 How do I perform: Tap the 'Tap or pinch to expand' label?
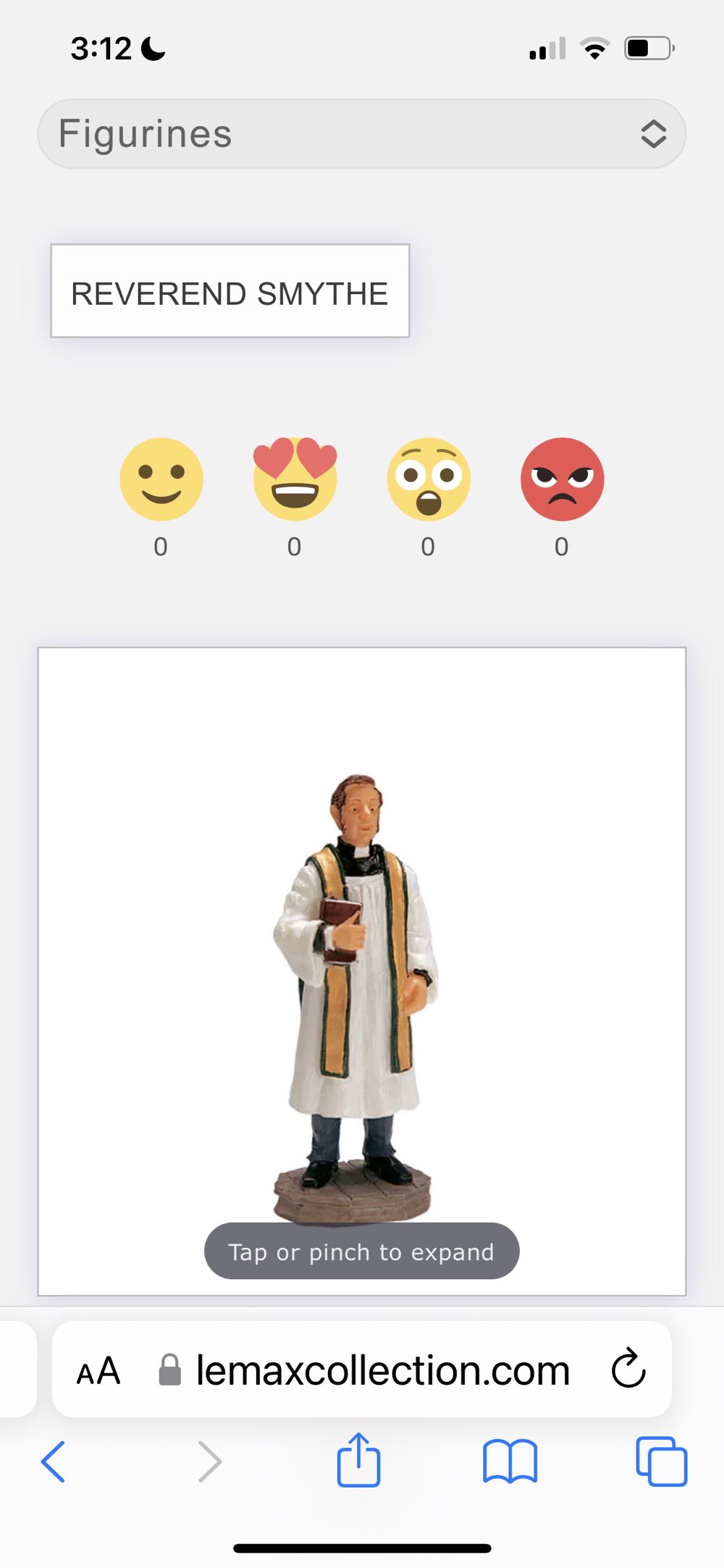[361, 1252]
